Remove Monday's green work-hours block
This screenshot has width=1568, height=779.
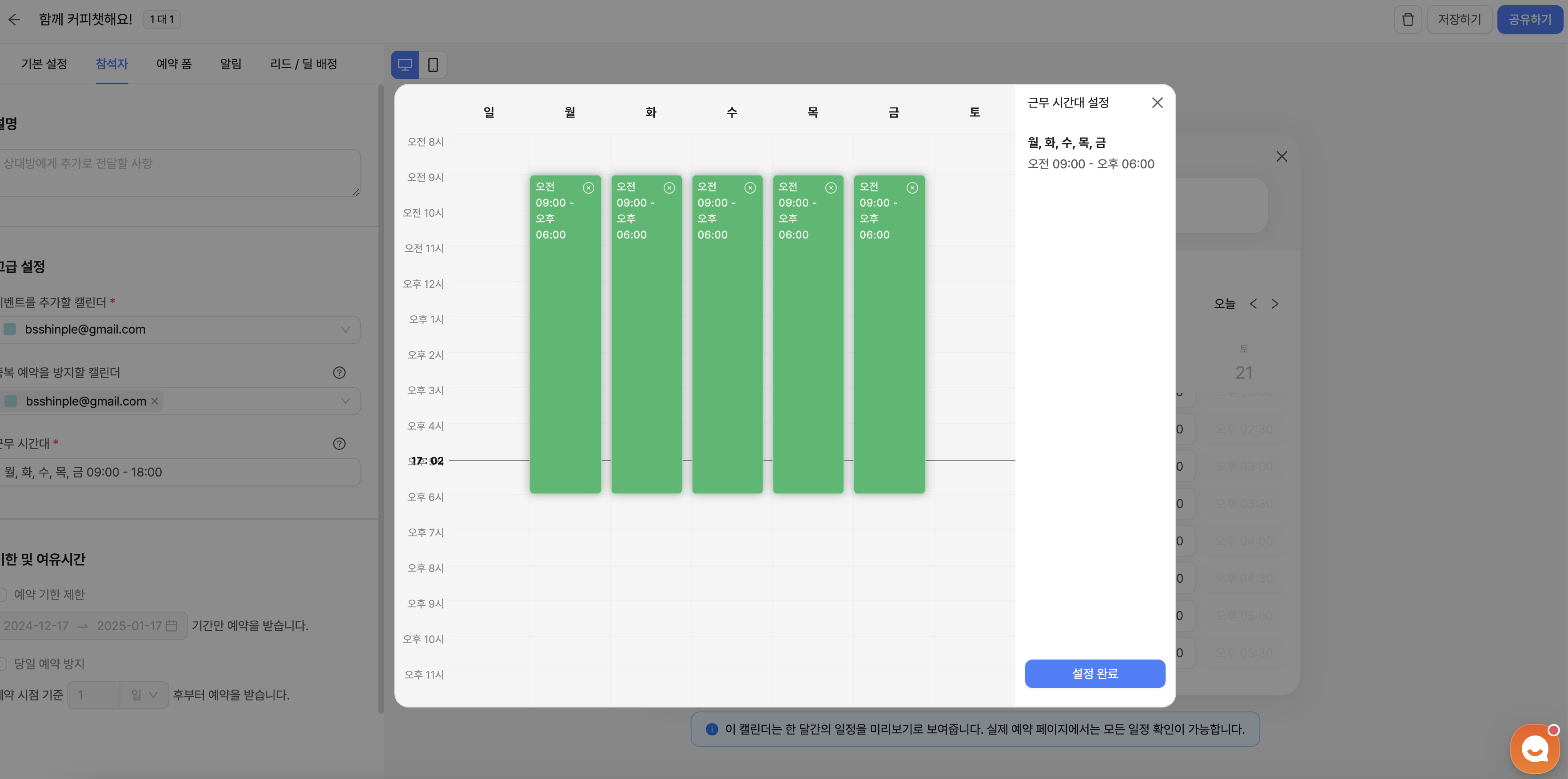click(x=588, y=188)
